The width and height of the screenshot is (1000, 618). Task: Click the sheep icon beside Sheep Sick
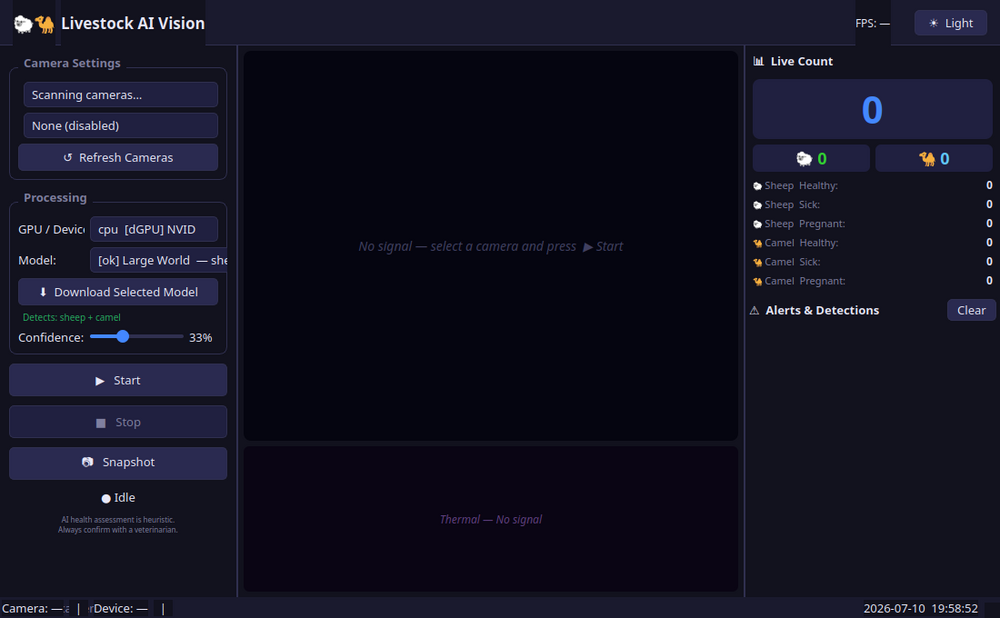click(x=757, y=205)
